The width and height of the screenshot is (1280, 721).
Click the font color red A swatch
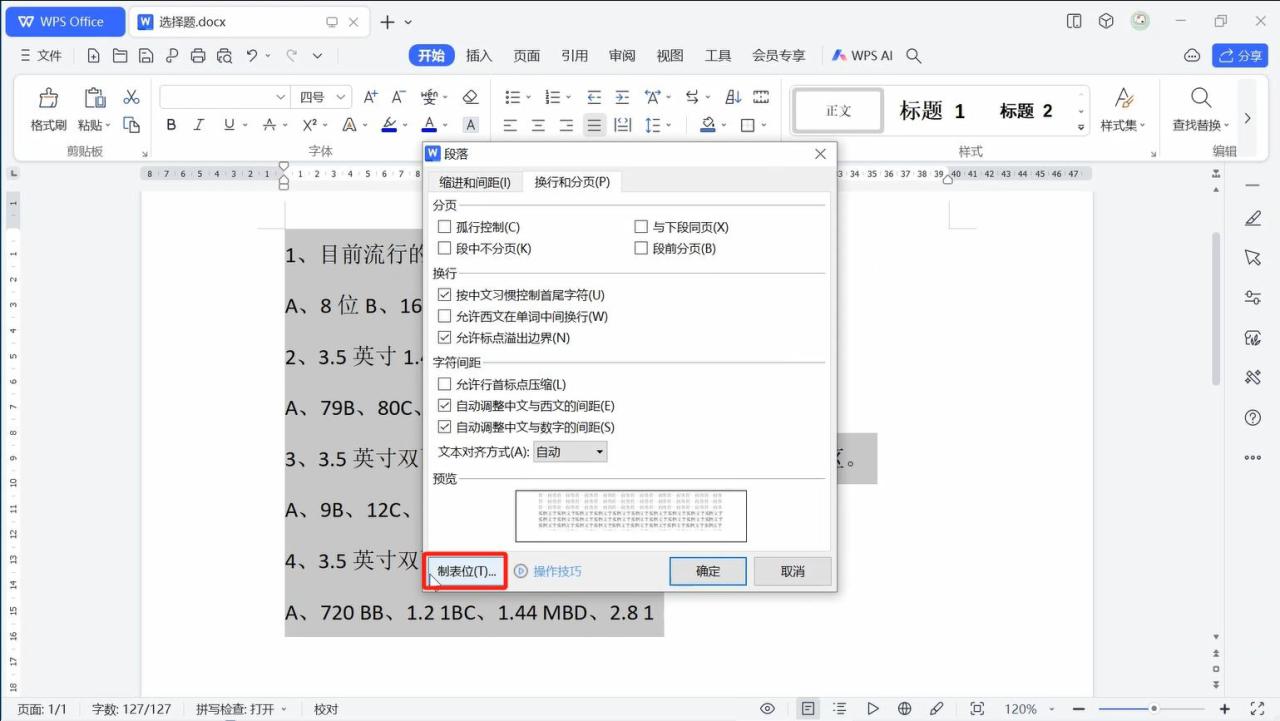tap(429, 125)
